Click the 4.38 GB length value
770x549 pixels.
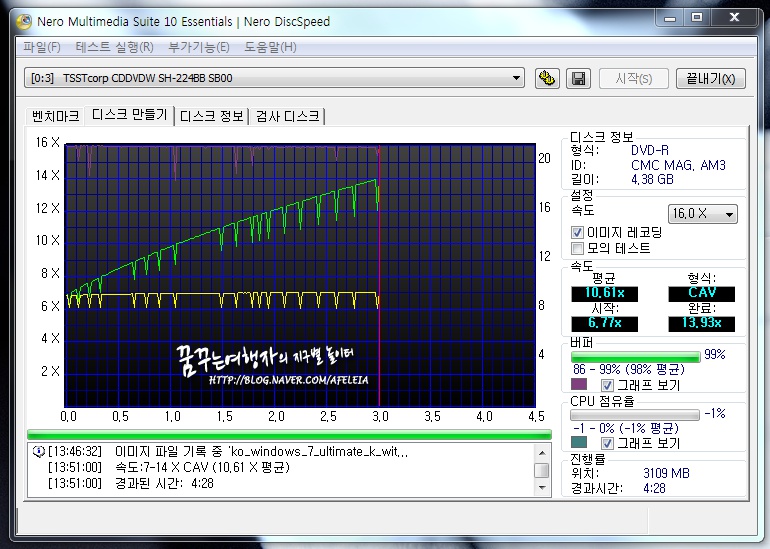[652, 179]
